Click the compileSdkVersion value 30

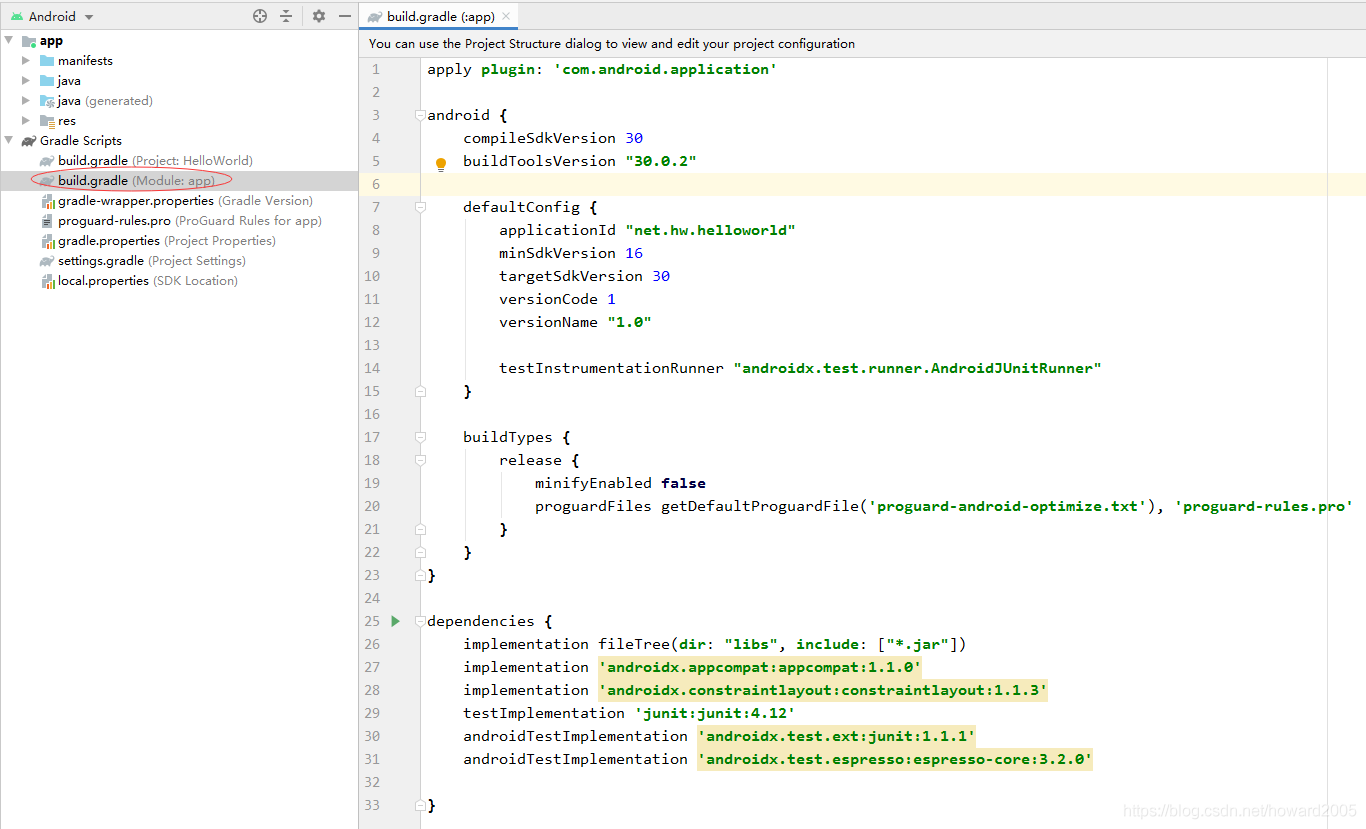[x=634, y=138]
